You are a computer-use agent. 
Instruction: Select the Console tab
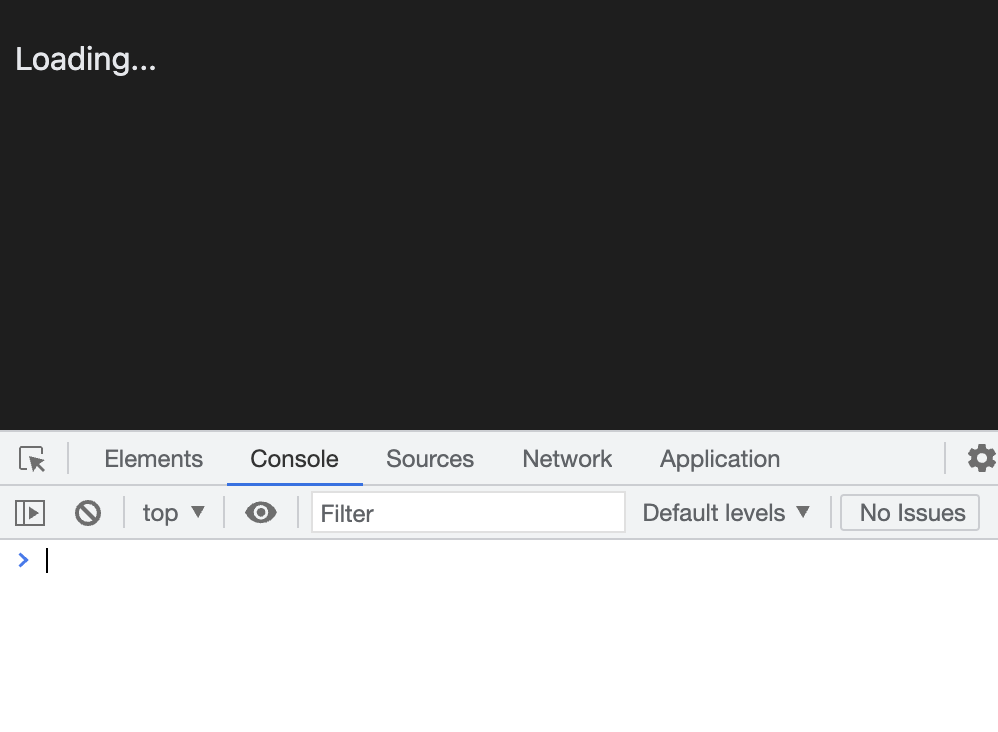coord(294,459)
